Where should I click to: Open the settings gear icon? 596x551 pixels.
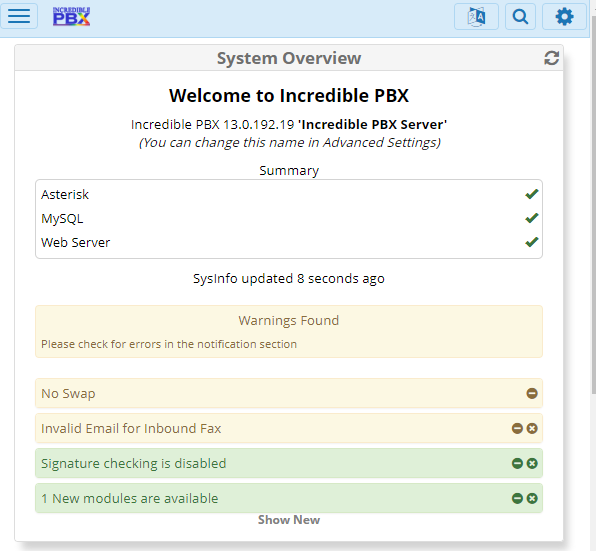coord(564,16)
